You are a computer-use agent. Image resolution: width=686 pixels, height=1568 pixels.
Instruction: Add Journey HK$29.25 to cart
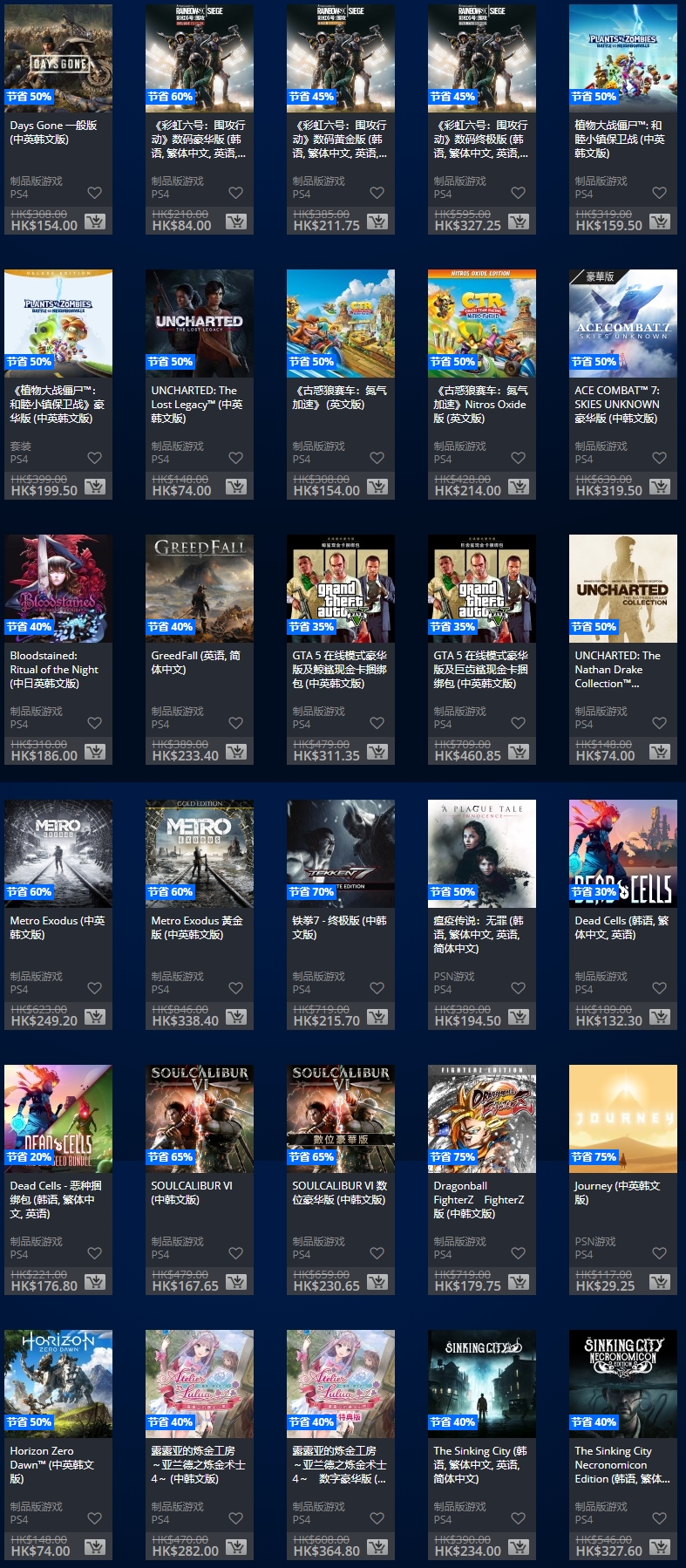(660, 1282)
